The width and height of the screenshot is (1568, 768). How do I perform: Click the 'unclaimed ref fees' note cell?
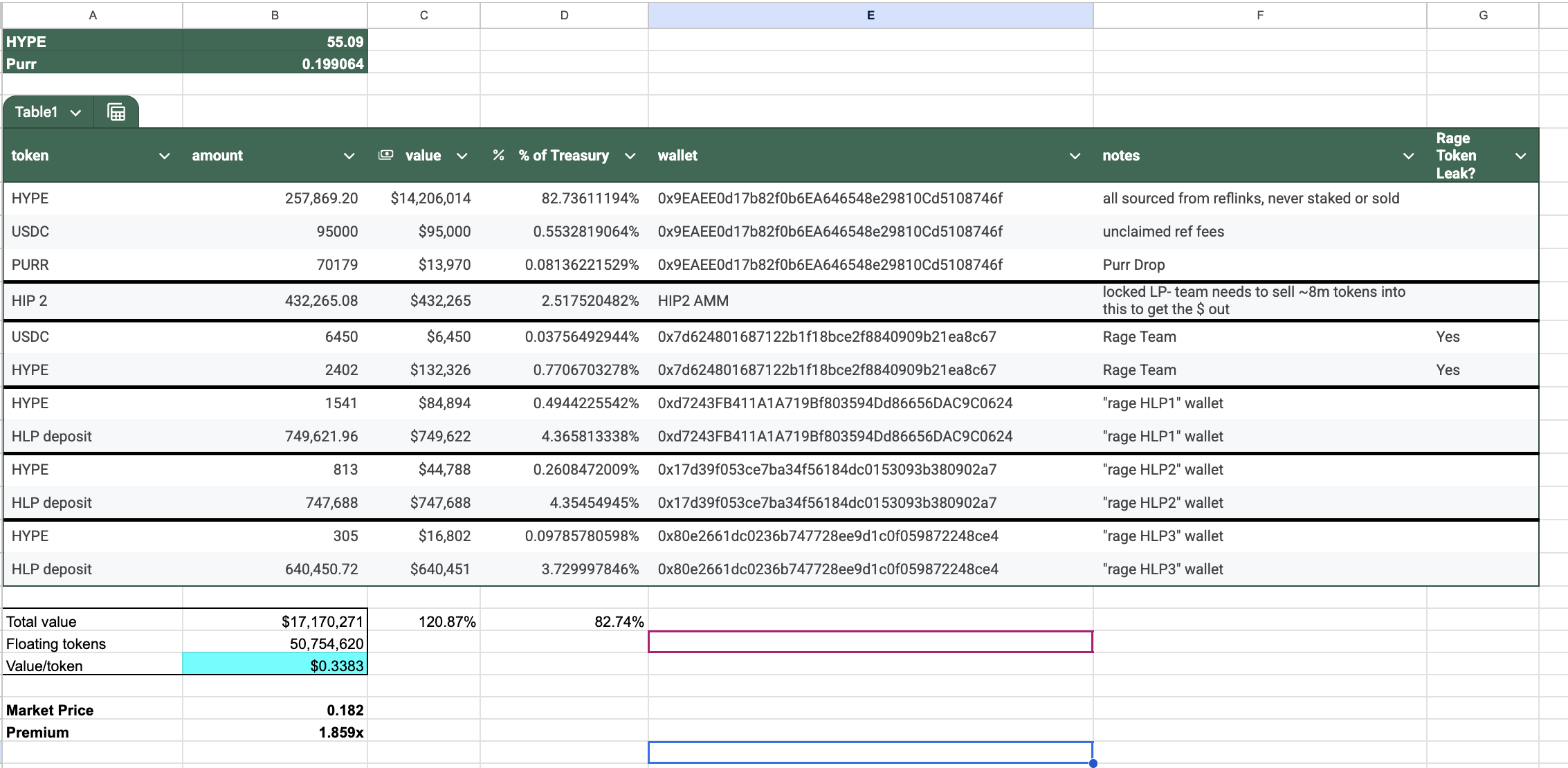coord(1260,232)
